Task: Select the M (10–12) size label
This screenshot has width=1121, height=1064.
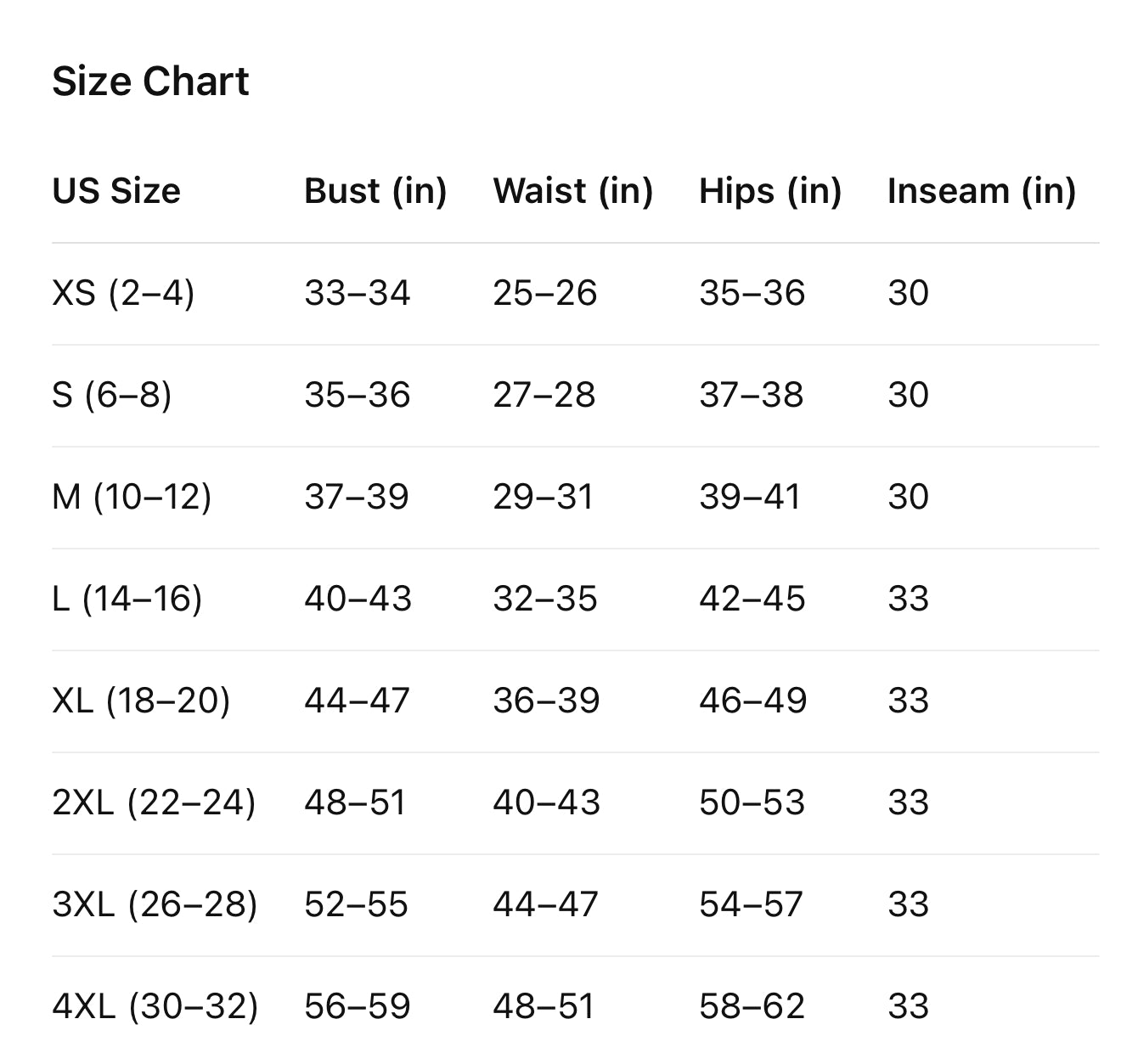Action: point(132,497)
